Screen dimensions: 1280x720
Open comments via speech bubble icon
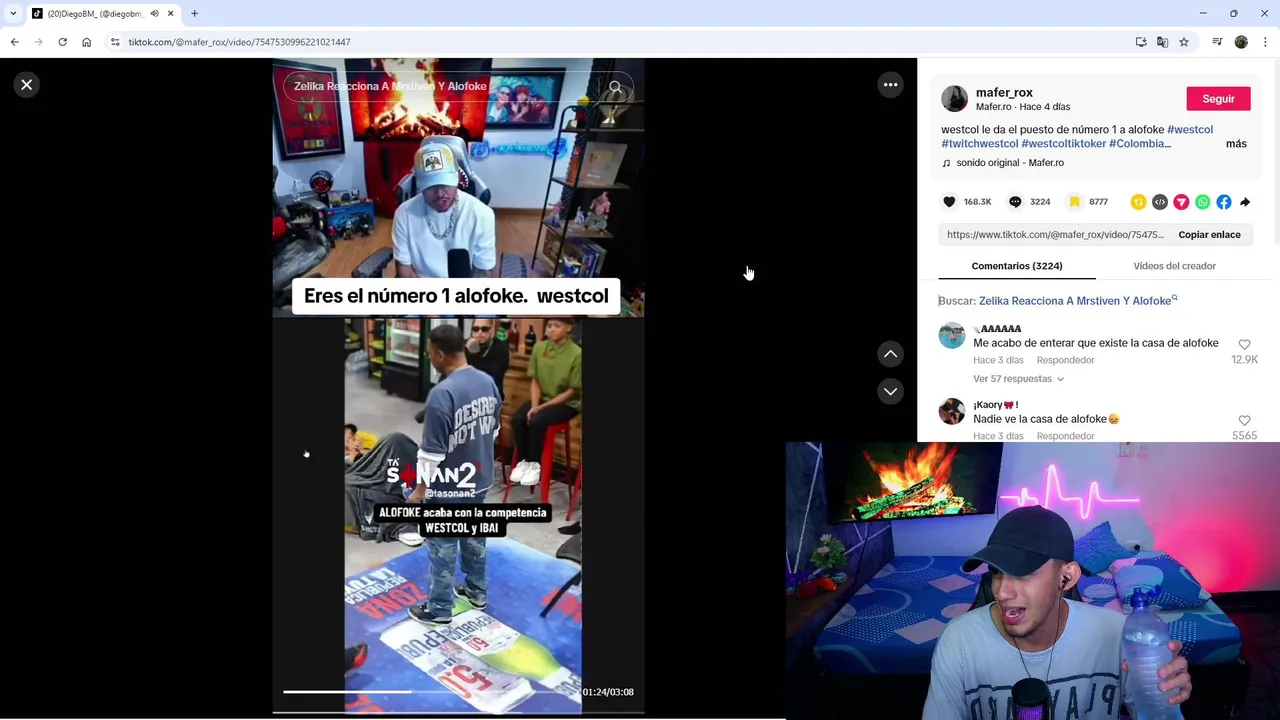(x=1015, y=202)
